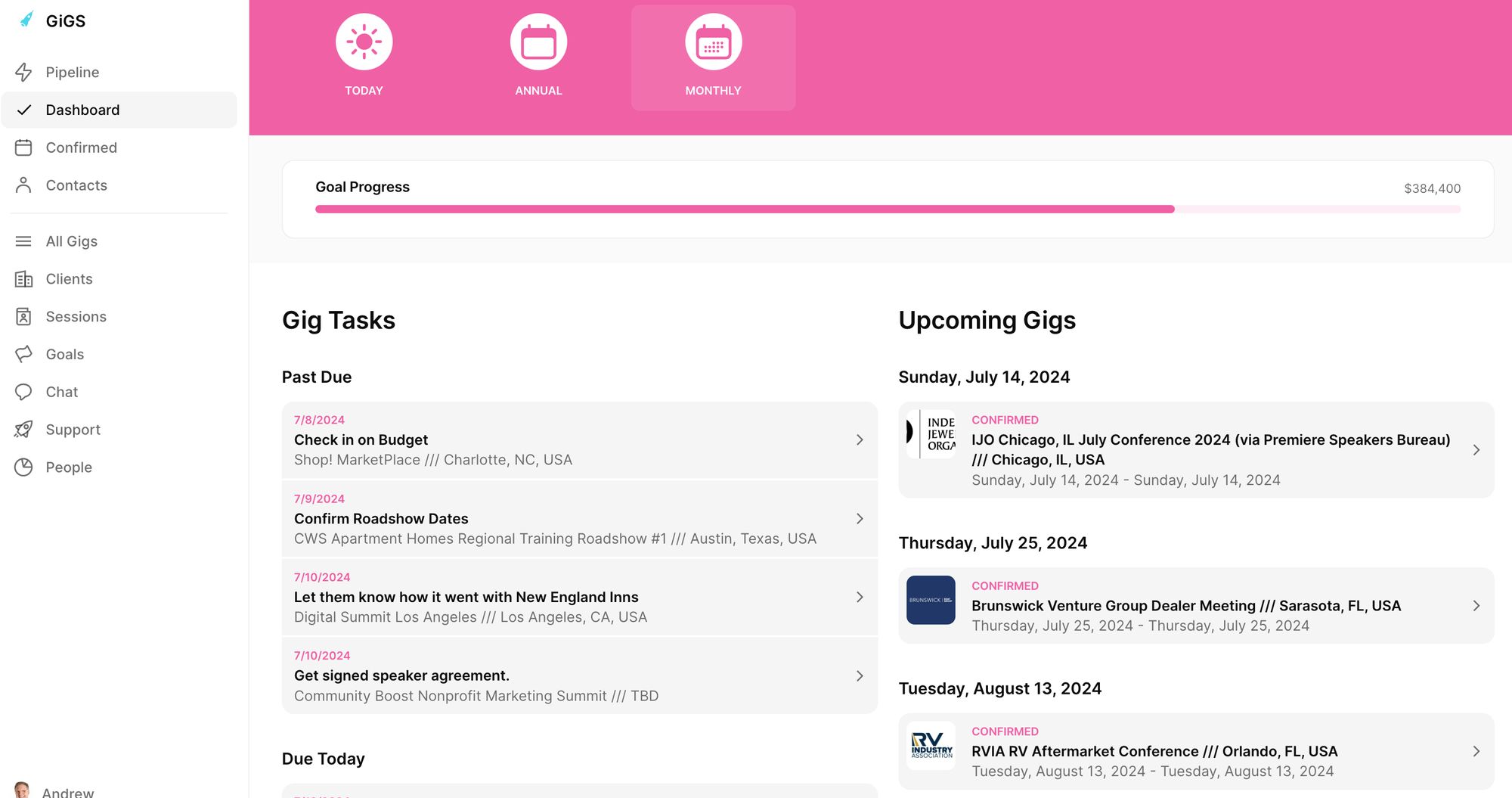Go to Confirmed in the sidebar

81,147
